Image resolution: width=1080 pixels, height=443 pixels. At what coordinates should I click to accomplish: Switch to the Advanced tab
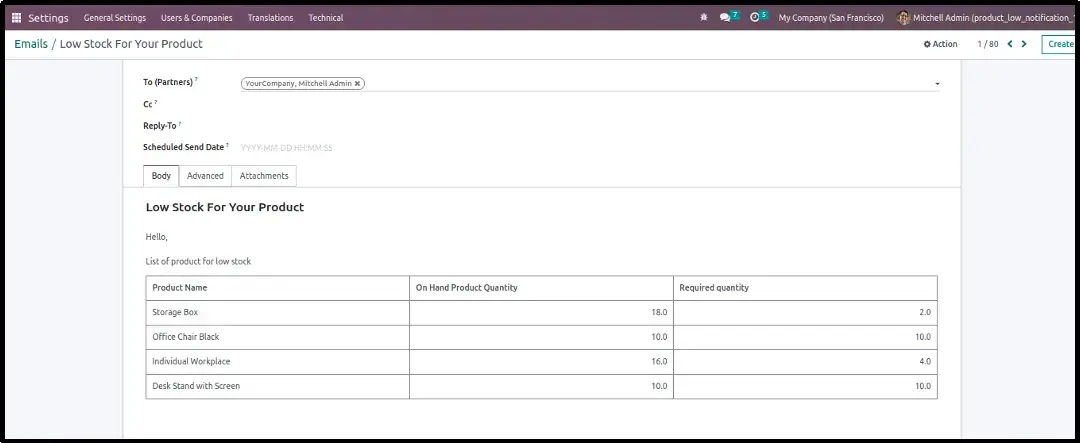click(205, 176)
